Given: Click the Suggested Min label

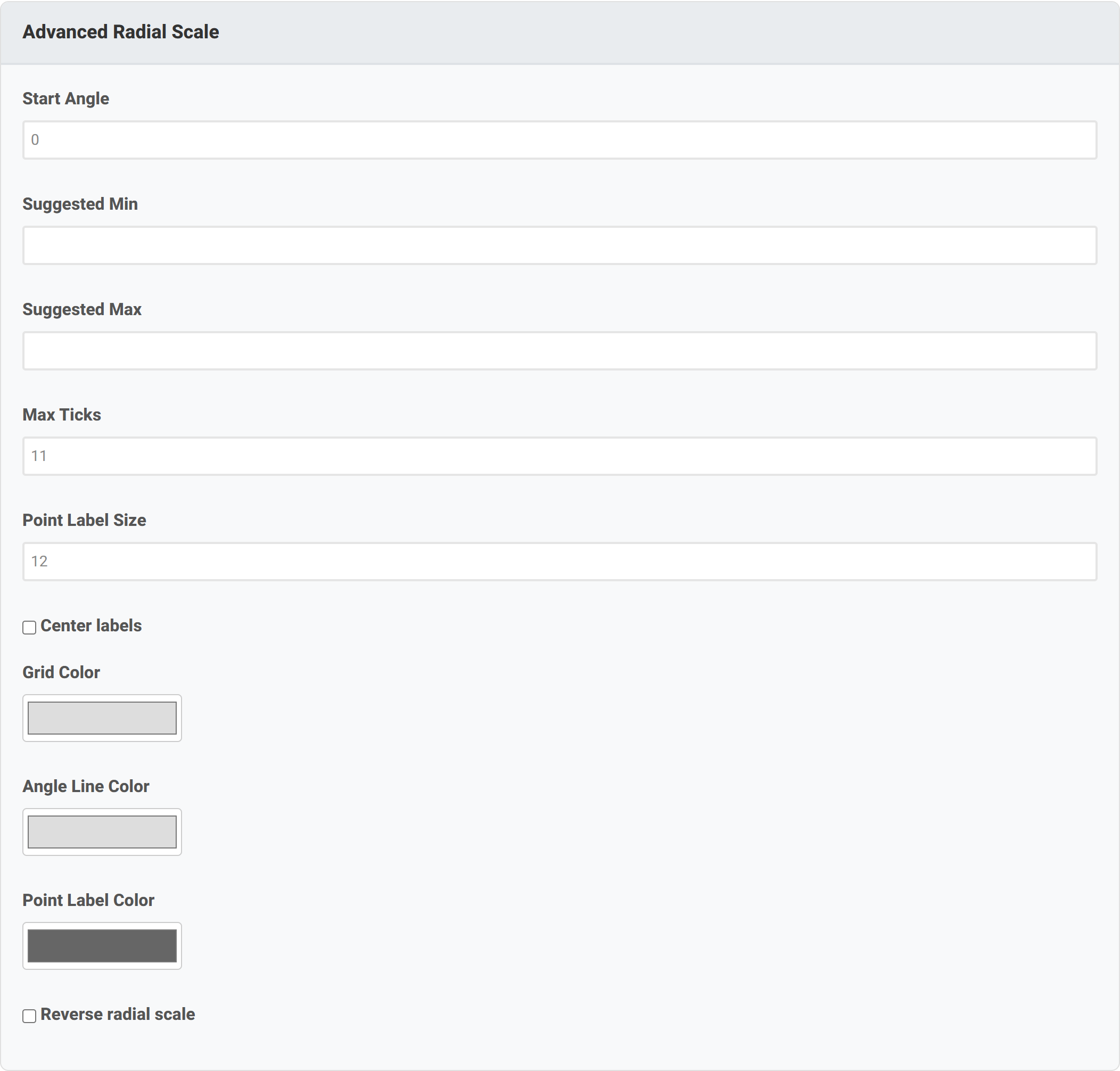Looking at the screenshot, I should click(x=80, y=204).
